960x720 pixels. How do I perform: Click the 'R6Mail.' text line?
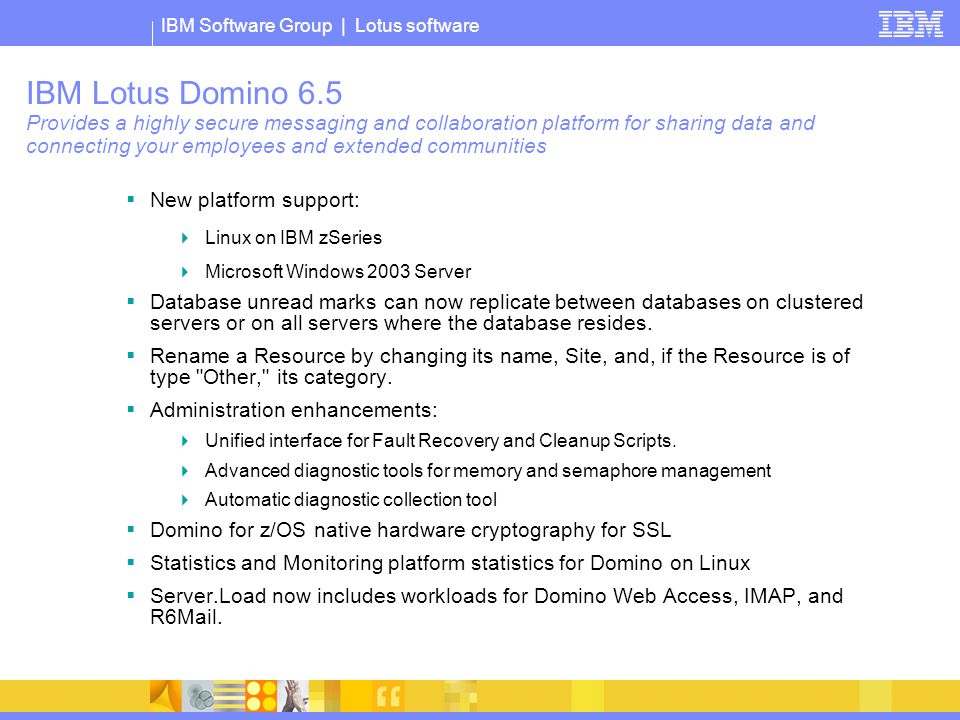186,617
